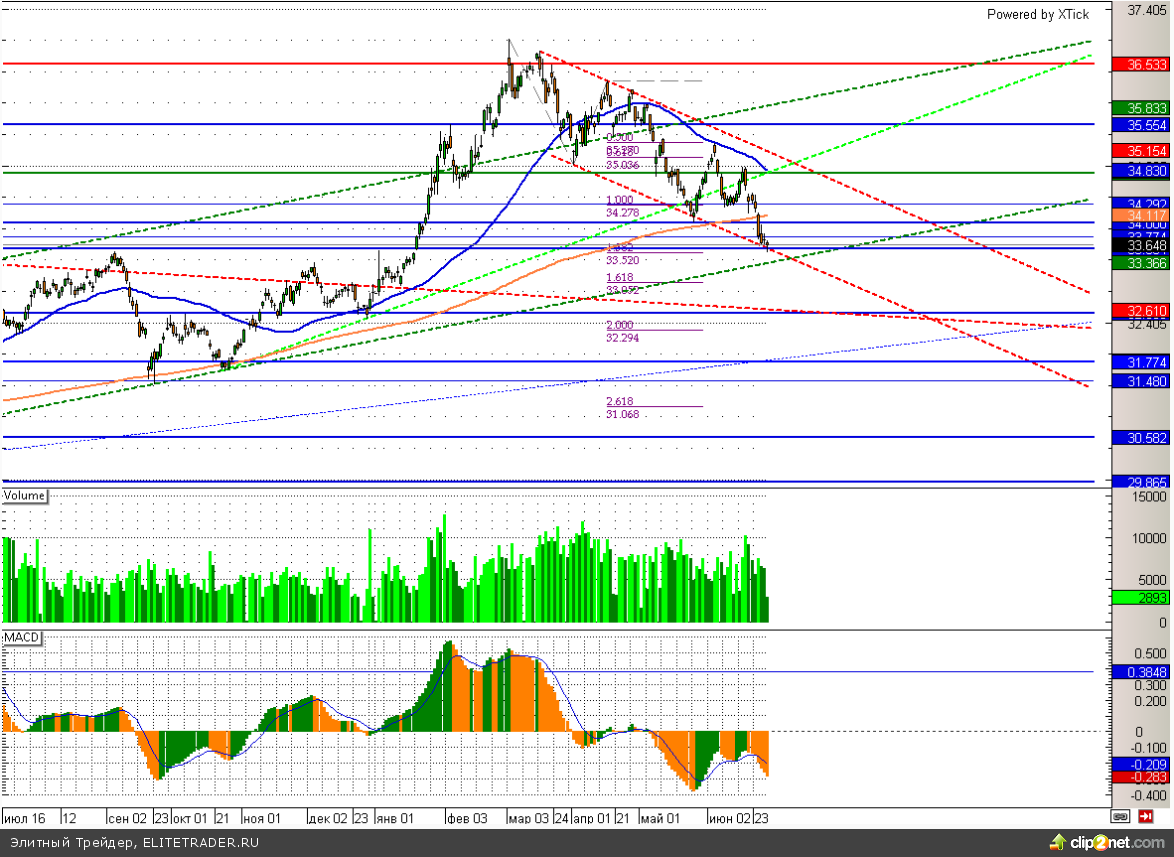Click the 'фев 03' date on time axis

[x=466, y=817]
